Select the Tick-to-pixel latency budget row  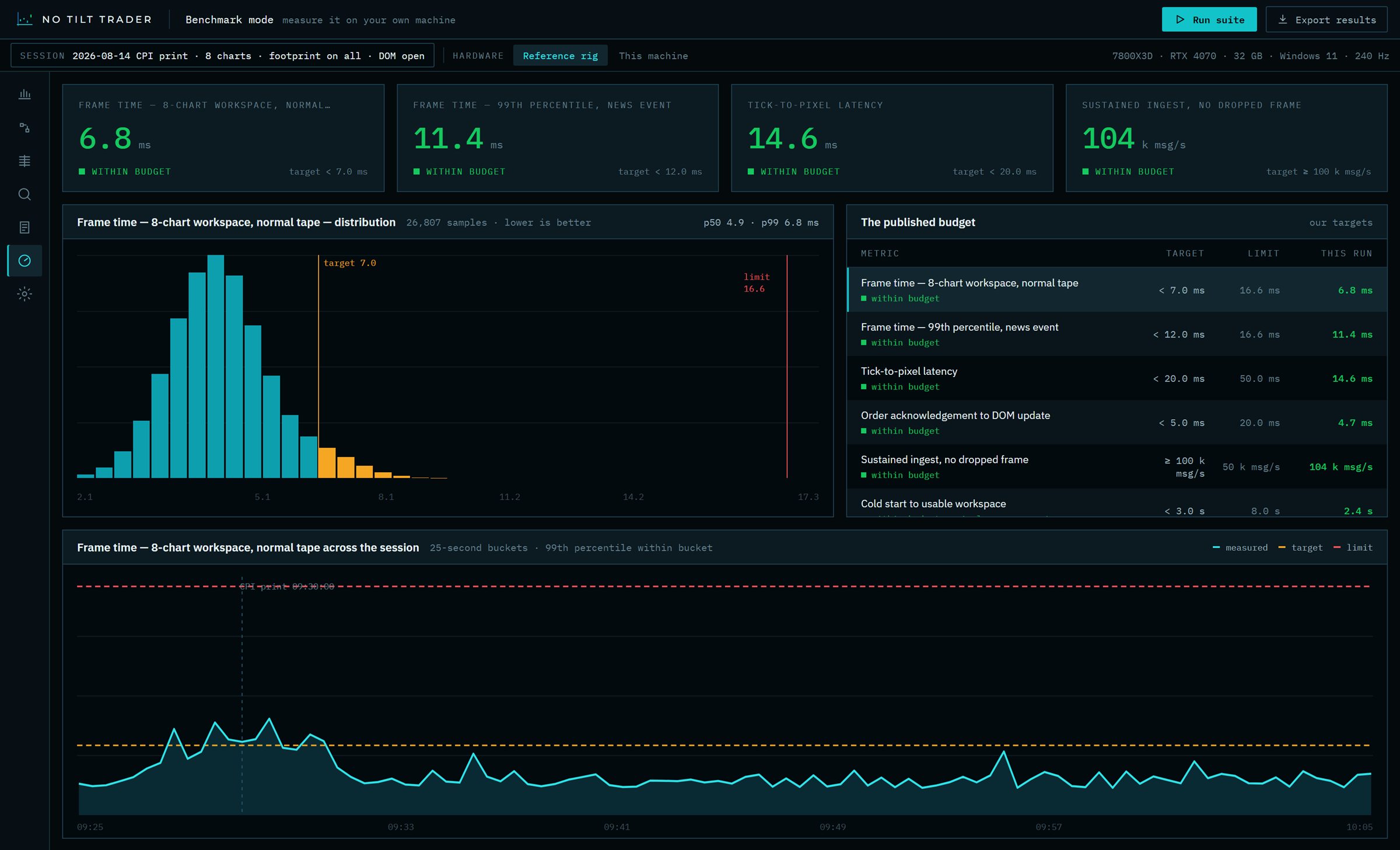click(x=1116, y=378)
